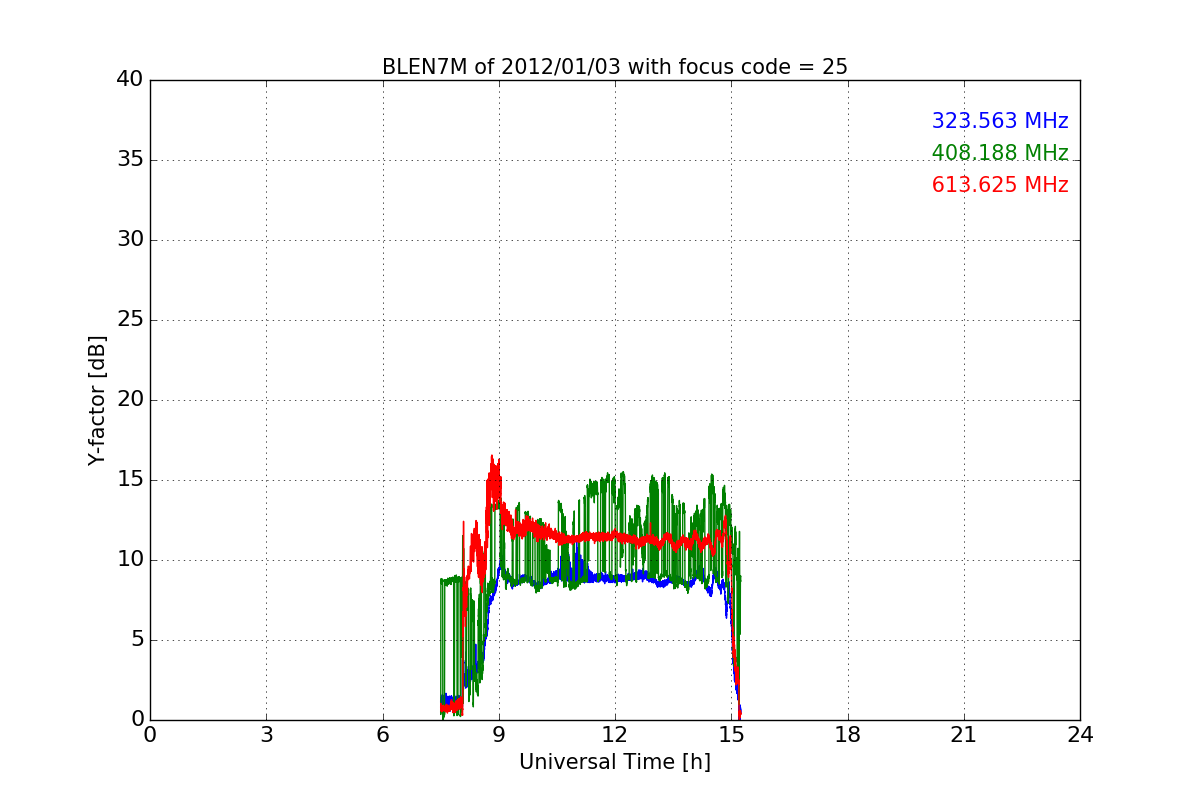Viewport: 1200px width, 800px height.
Task: Select the 613.625 MHz legend entry
Action: point(1000,185)
